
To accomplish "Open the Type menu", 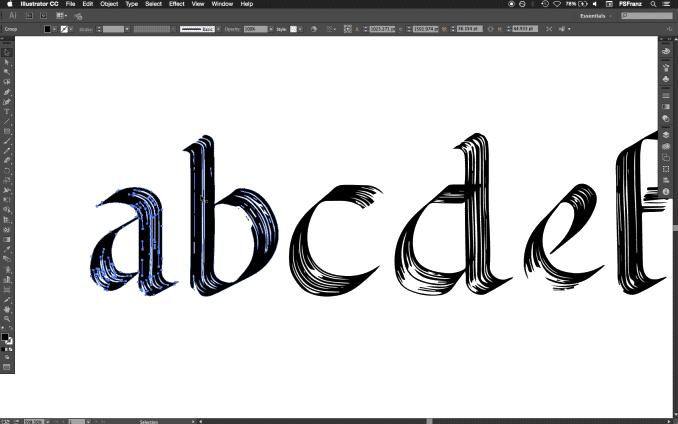I will [131, 4].
